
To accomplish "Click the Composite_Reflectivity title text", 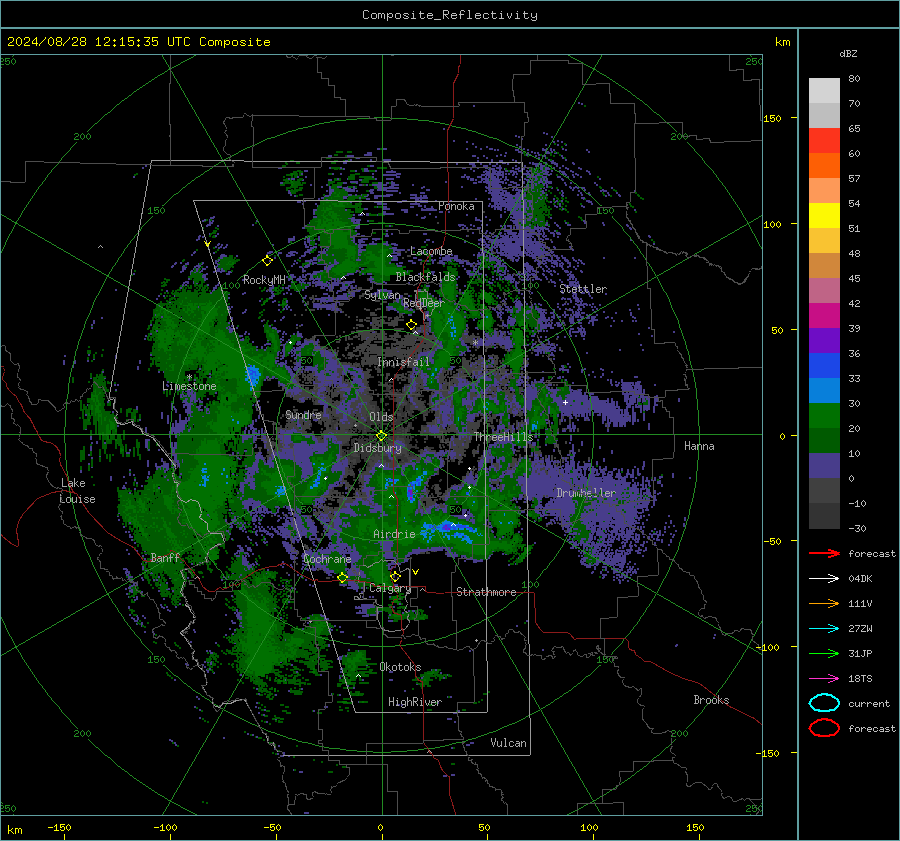I will click(450, 15).
